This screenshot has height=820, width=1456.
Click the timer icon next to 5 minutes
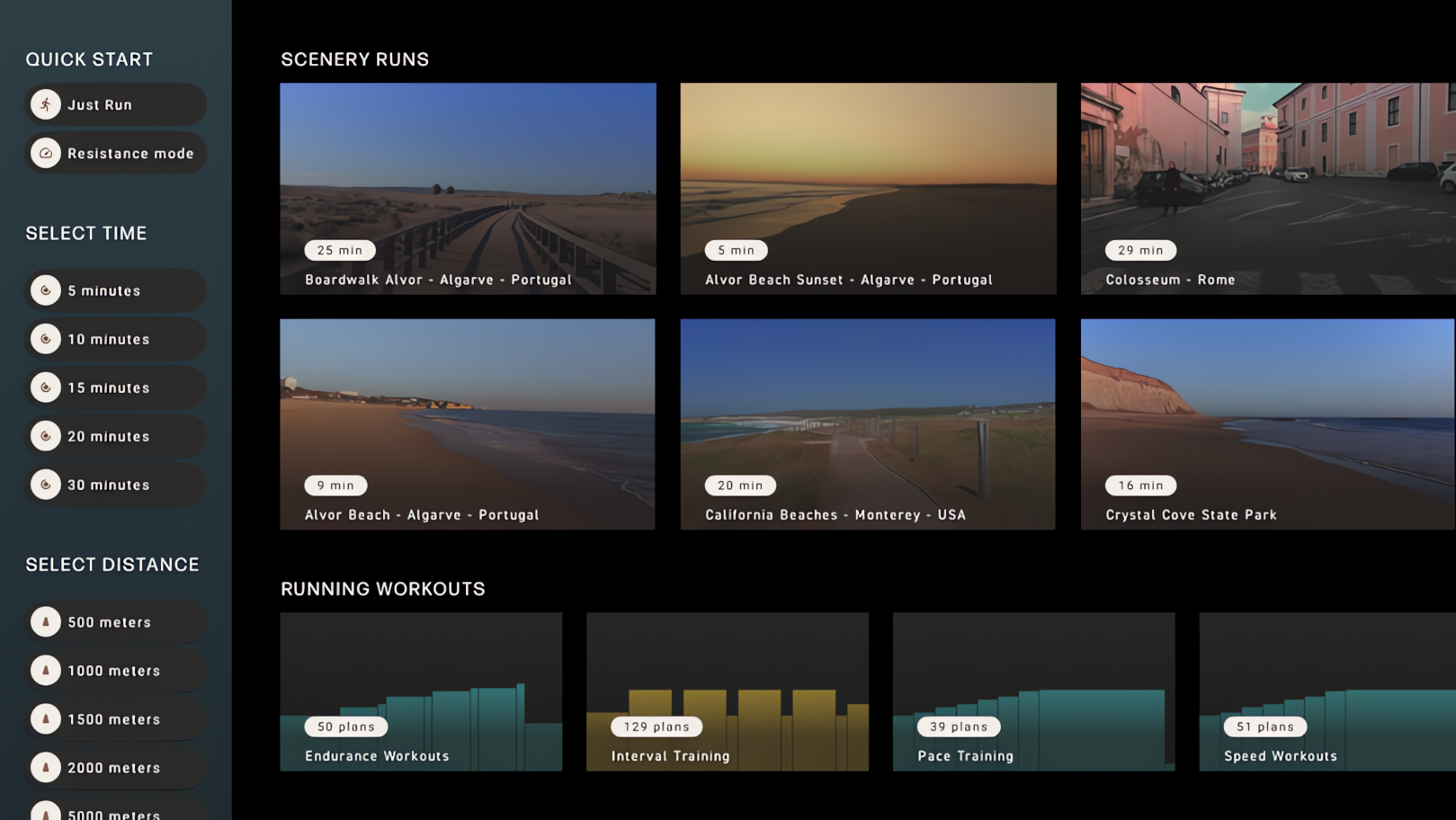click(x=46, y=290)
